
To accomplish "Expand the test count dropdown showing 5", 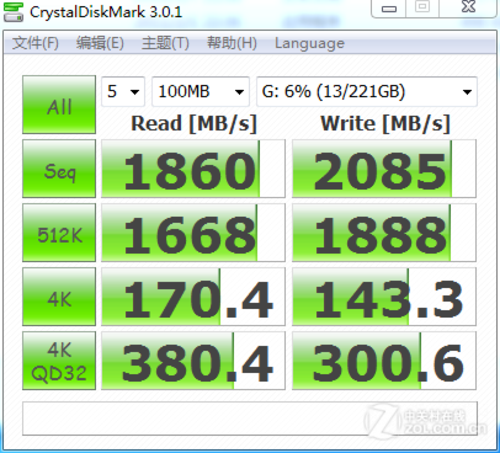I will tap(123, 92).
